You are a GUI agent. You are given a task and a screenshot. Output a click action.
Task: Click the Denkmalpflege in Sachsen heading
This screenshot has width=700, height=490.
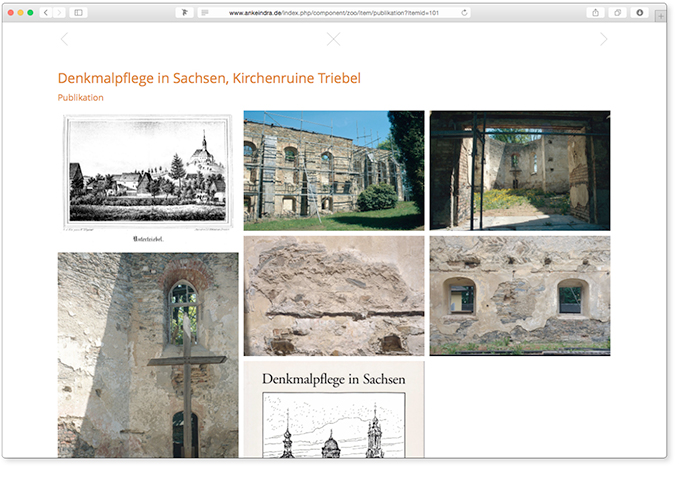click(209, 78)
